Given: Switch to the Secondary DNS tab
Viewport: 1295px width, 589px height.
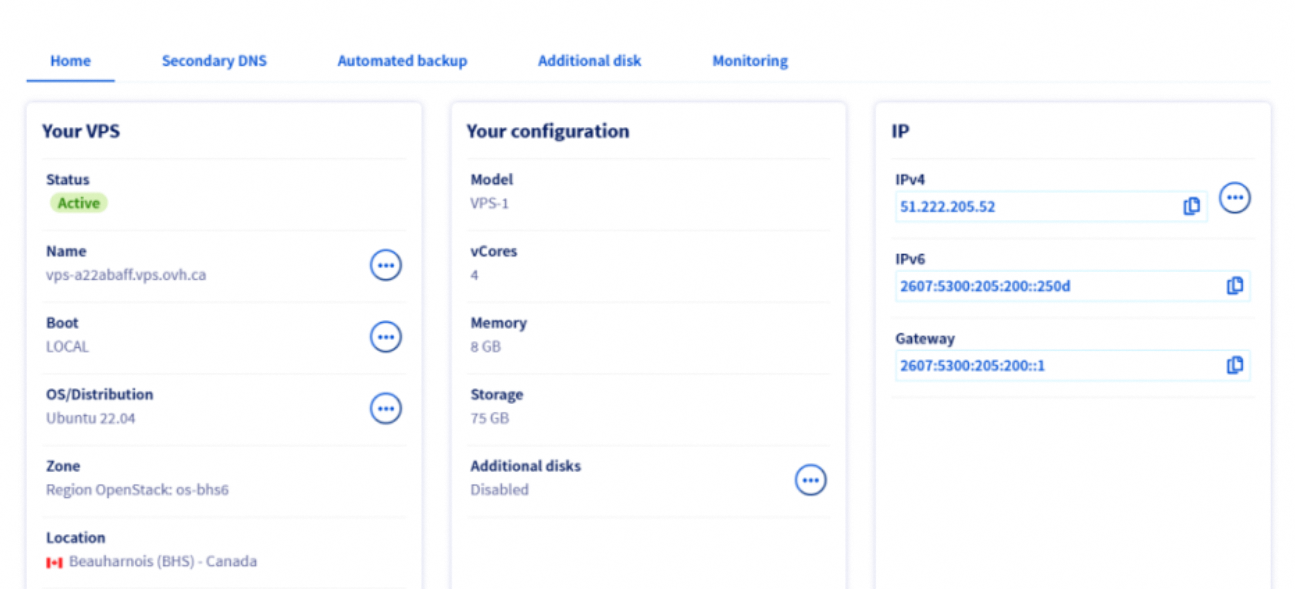Looking at the screenshot, I should coord(214,61).
